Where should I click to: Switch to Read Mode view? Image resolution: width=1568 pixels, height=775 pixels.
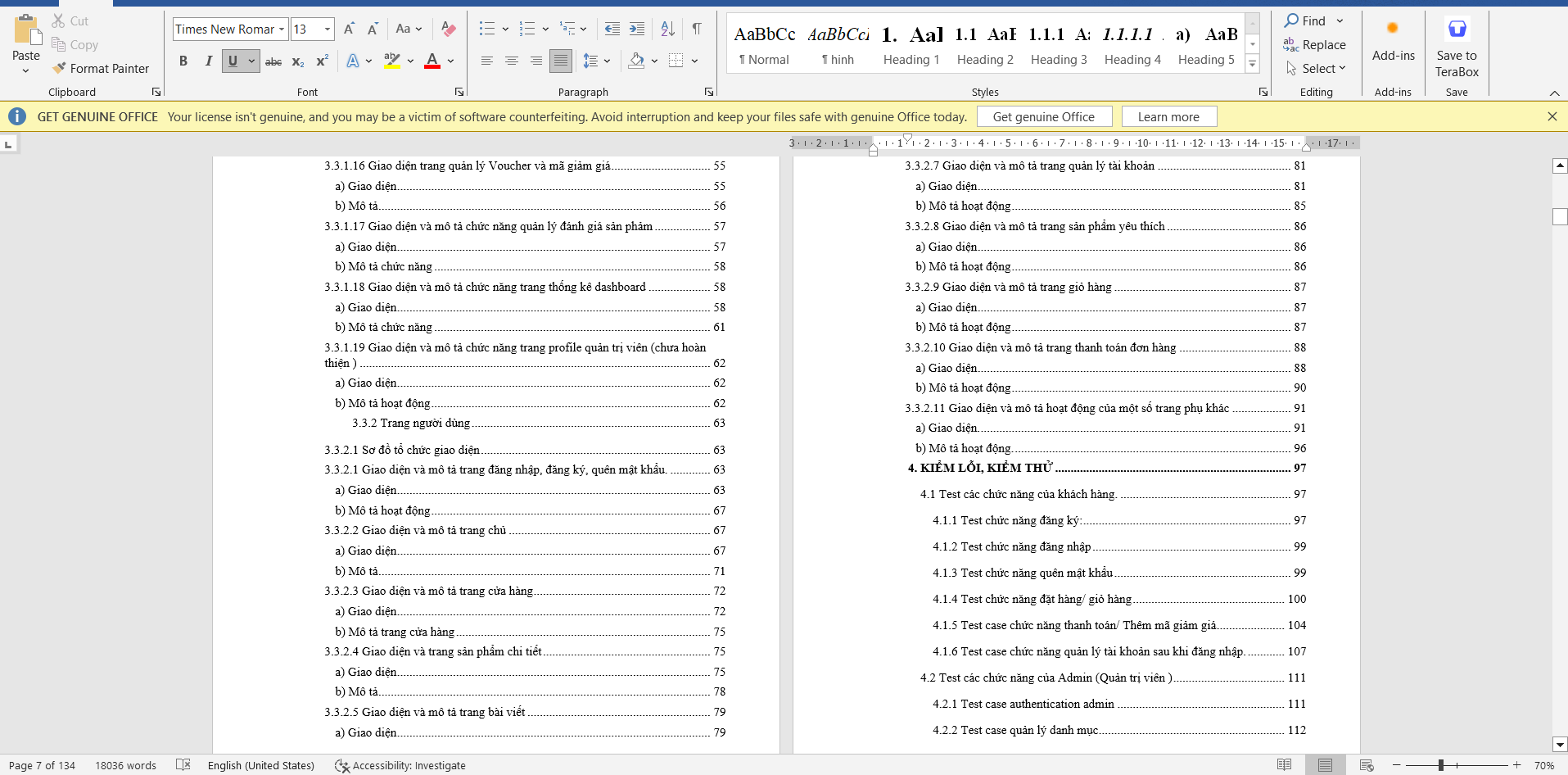coord(1284,765)
